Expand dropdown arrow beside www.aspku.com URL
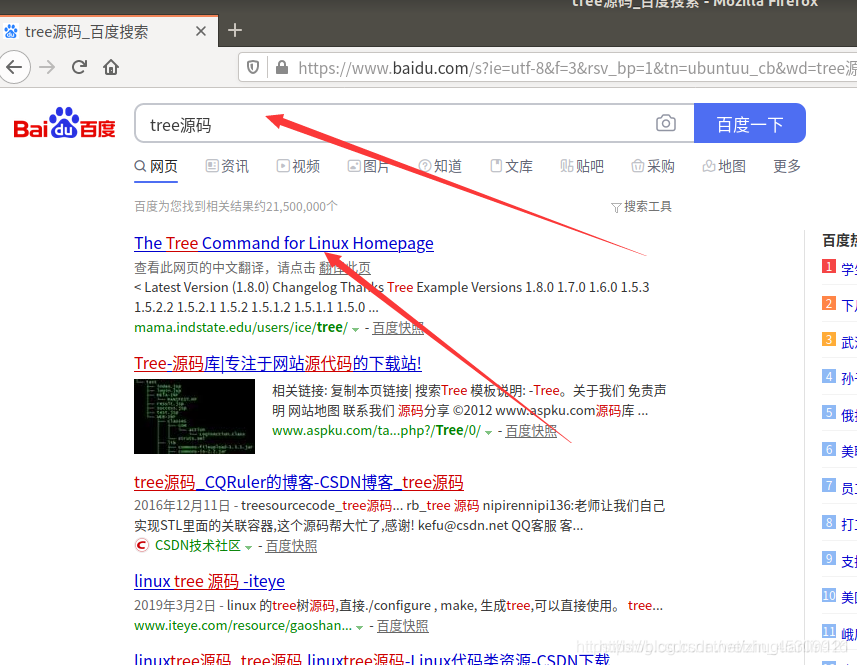The height and width of the screenshot is (665, 857). pos(489,432)
